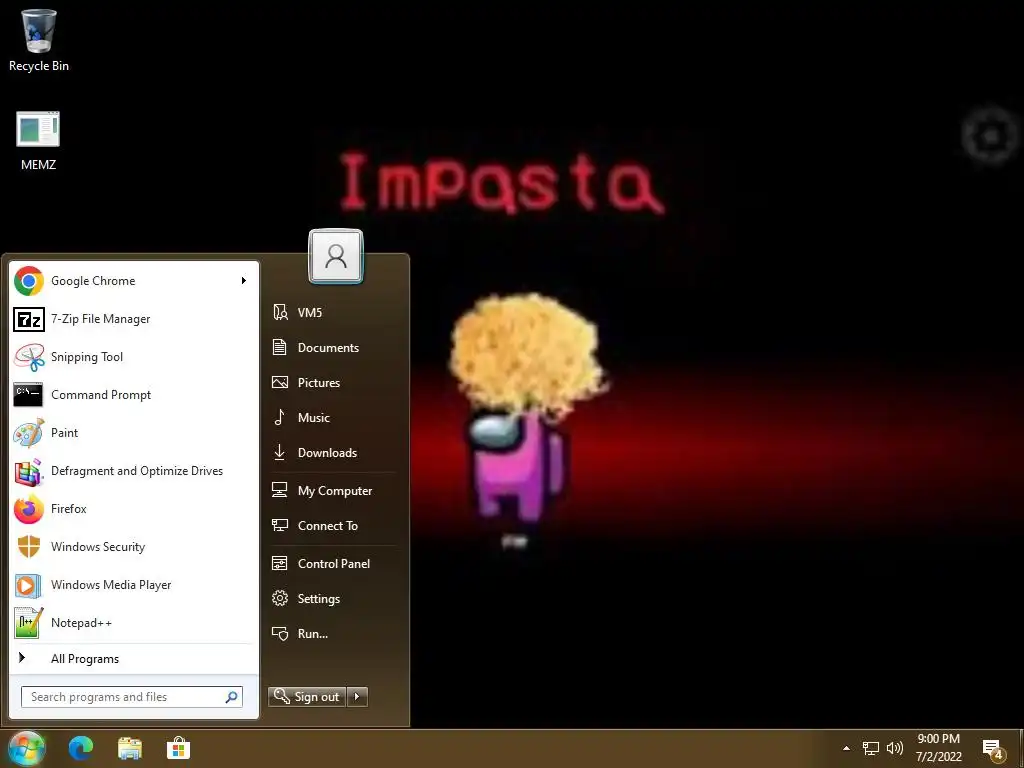The width and height of the screenshot is (1024, 768).
Task: Open the Music folder
Action: [332, 417]
